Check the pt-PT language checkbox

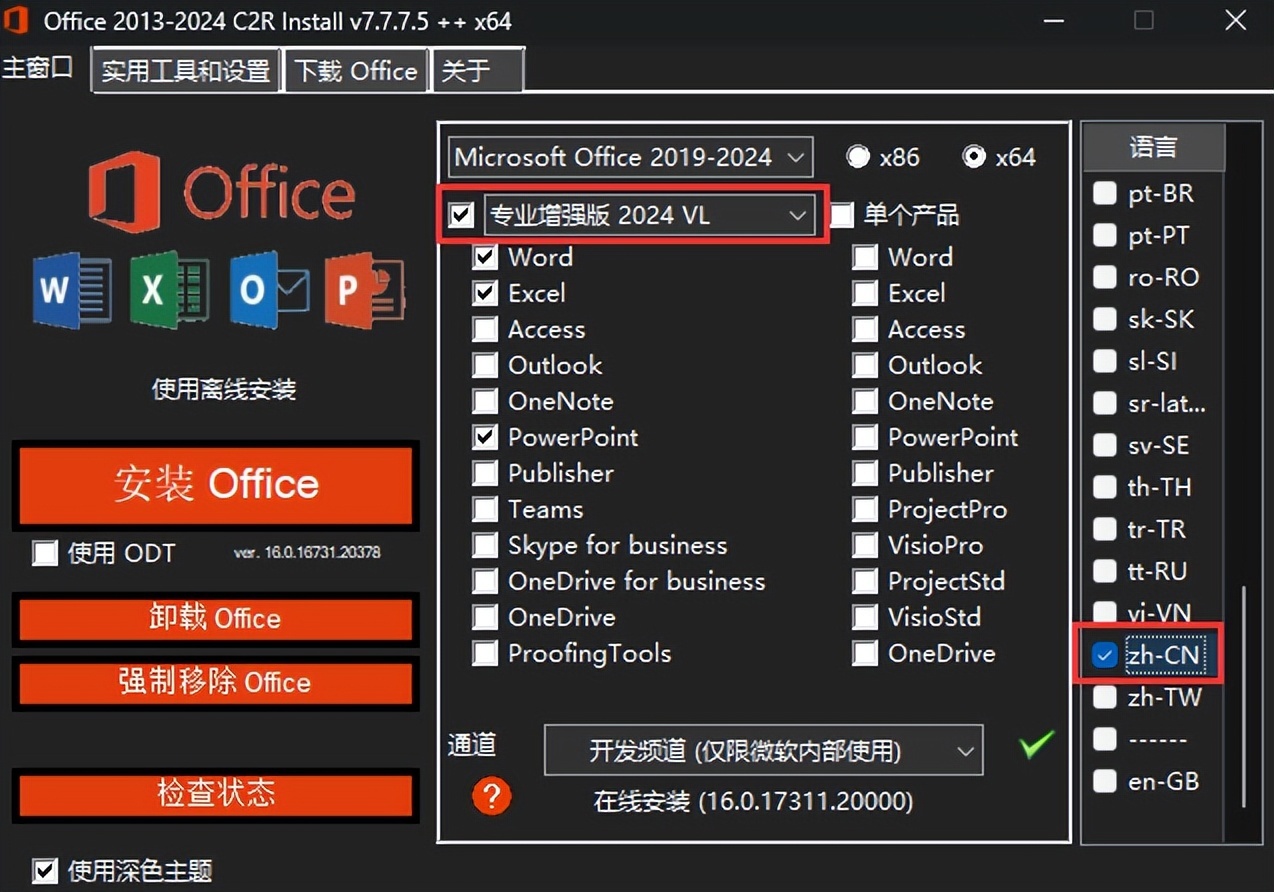(x=1104, y=235)
